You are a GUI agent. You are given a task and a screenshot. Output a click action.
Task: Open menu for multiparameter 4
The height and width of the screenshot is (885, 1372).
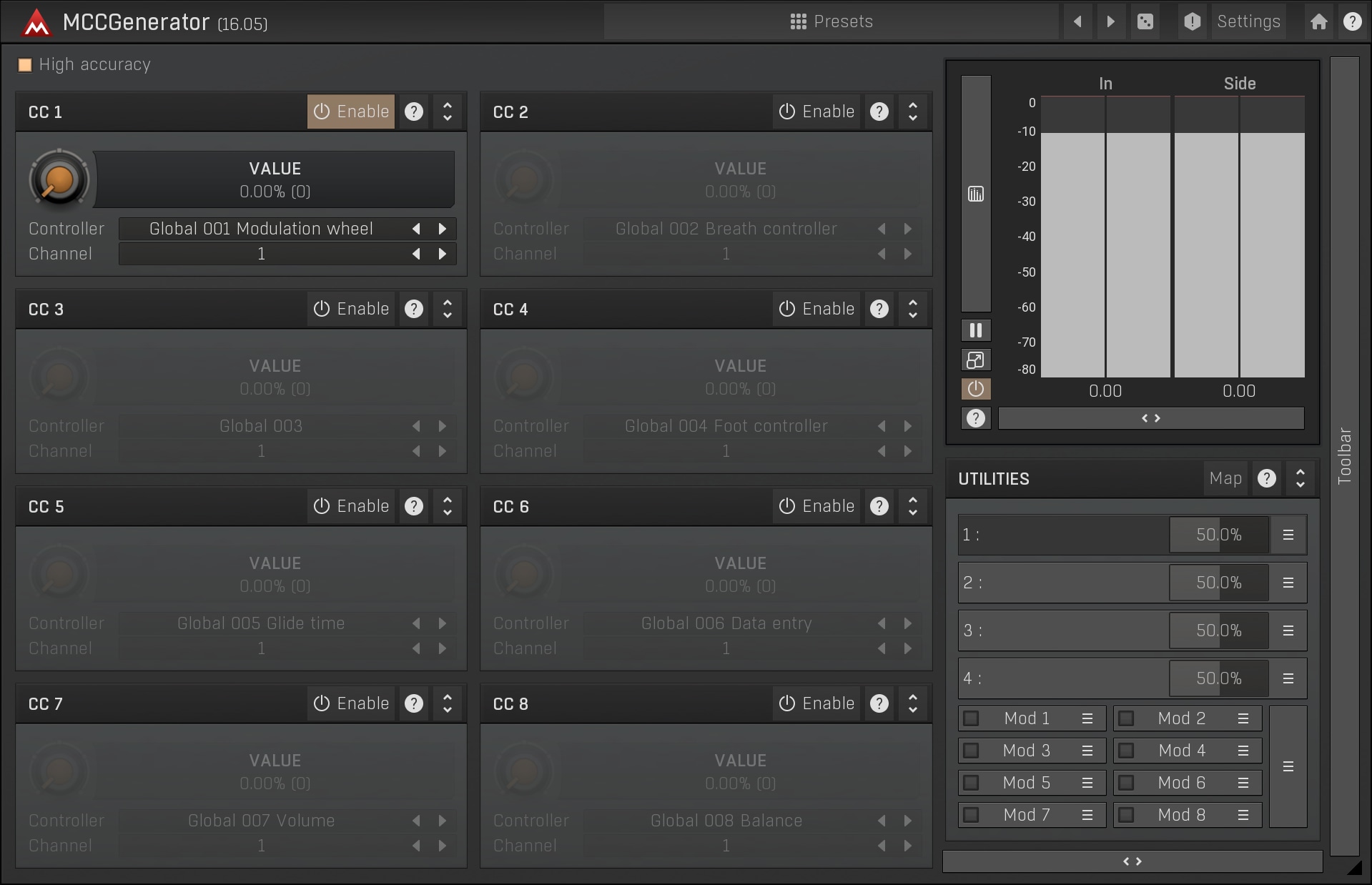[1288, 678]
